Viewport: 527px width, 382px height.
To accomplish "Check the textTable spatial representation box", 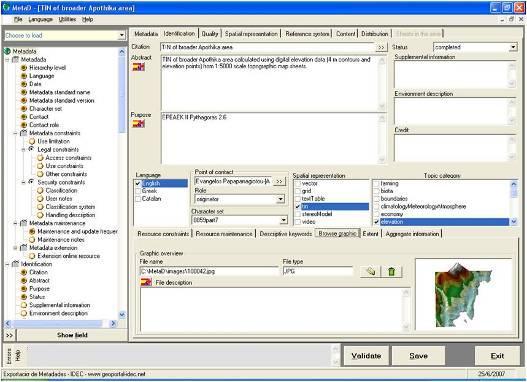I will coord(298,199).
